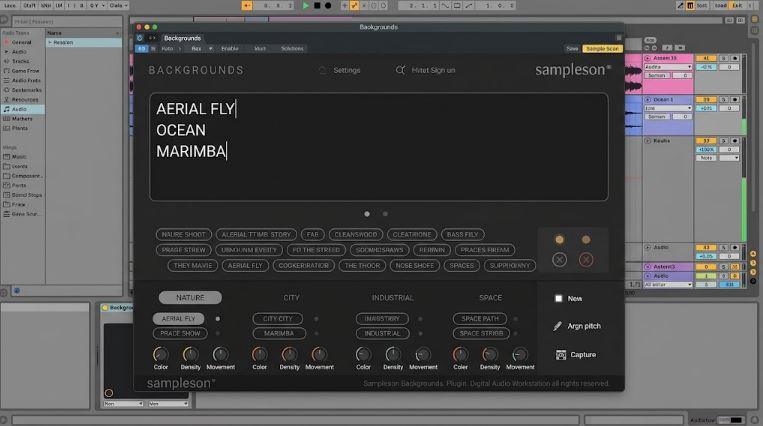
Task: Open the left dropdown below the bottom device
Action: coord(124,404)
